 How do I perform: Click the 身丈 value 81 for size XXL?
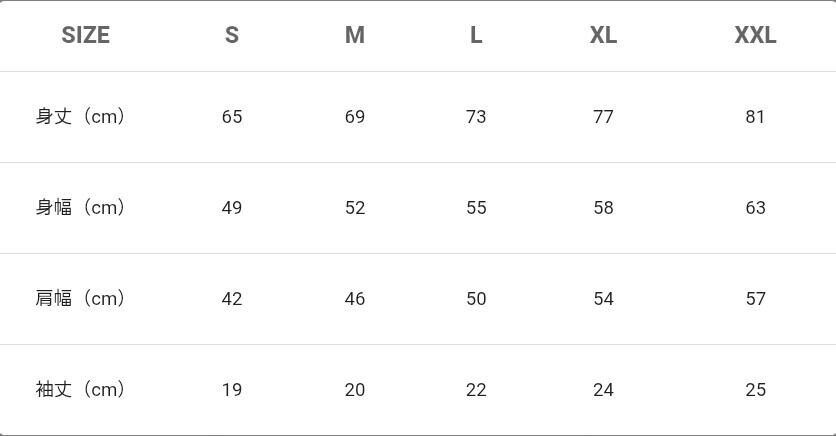(755, 117)
